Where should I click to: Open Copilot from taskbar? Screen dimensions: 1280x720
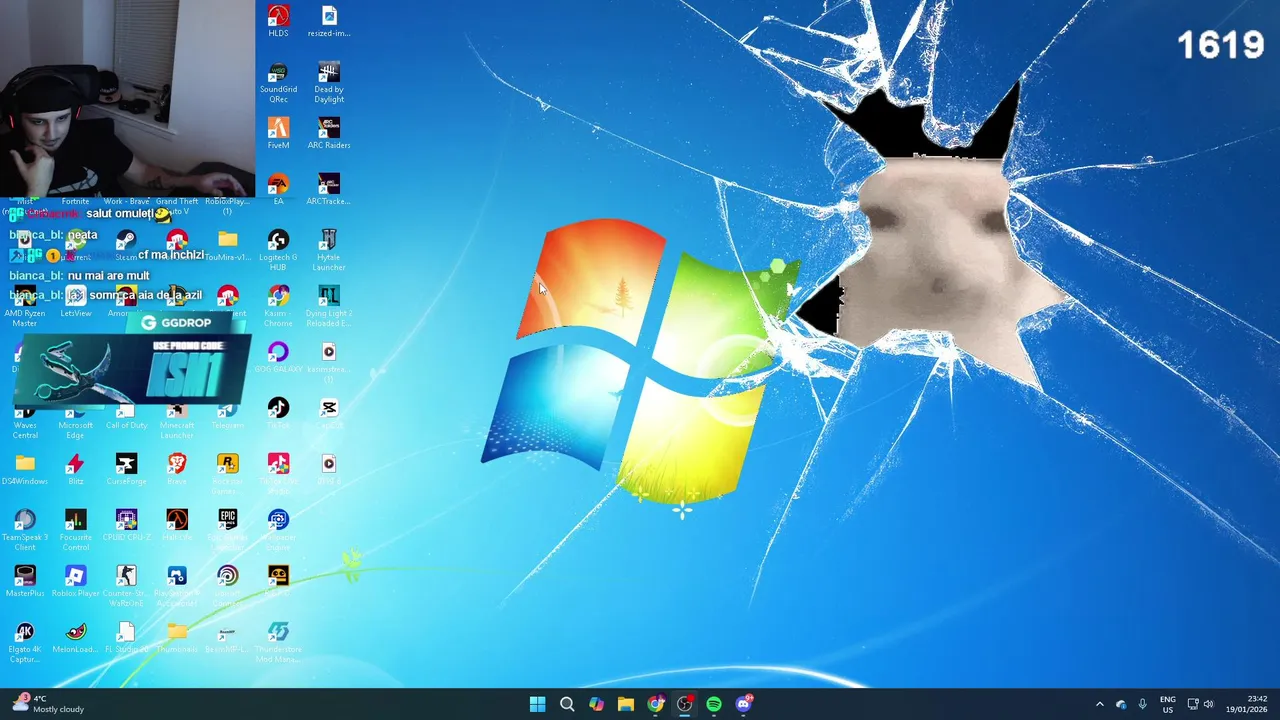596,704
